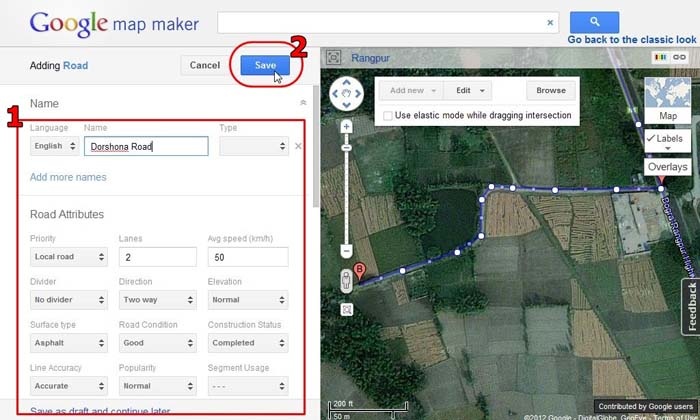Click the red B marker on the map
Screen dimensions: 700x420
tap(359, 271)
